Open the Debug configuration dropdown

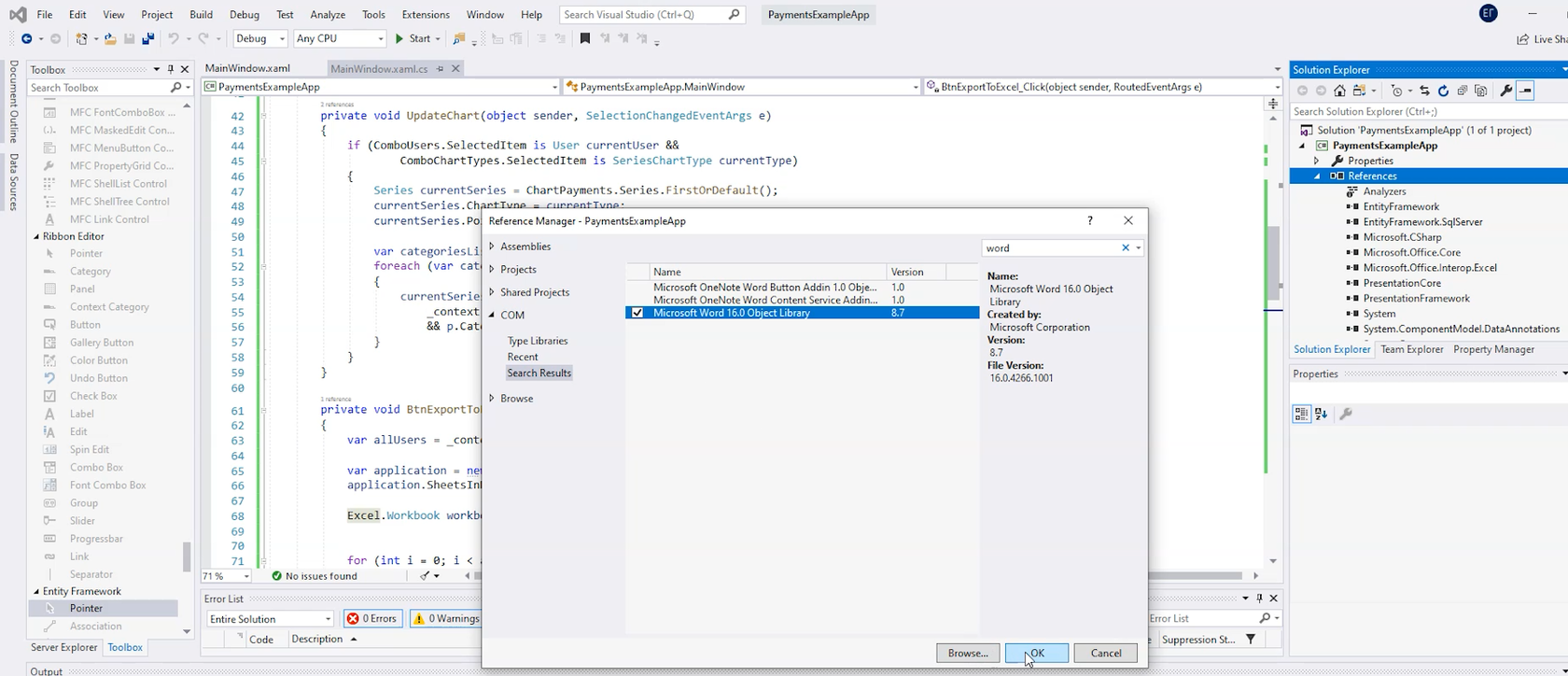coord(259,38)
